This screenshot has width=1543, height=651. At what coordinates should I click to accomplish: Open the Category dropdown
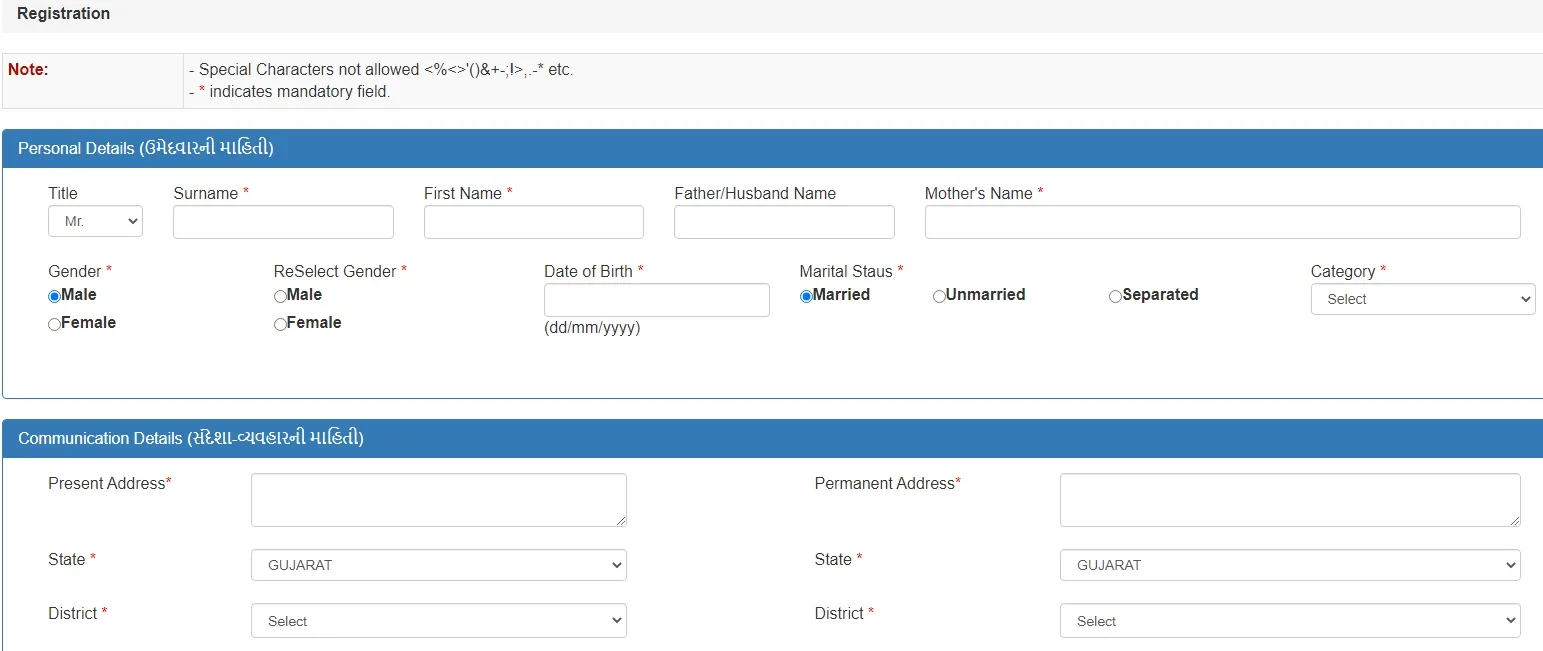[1423, 299]
